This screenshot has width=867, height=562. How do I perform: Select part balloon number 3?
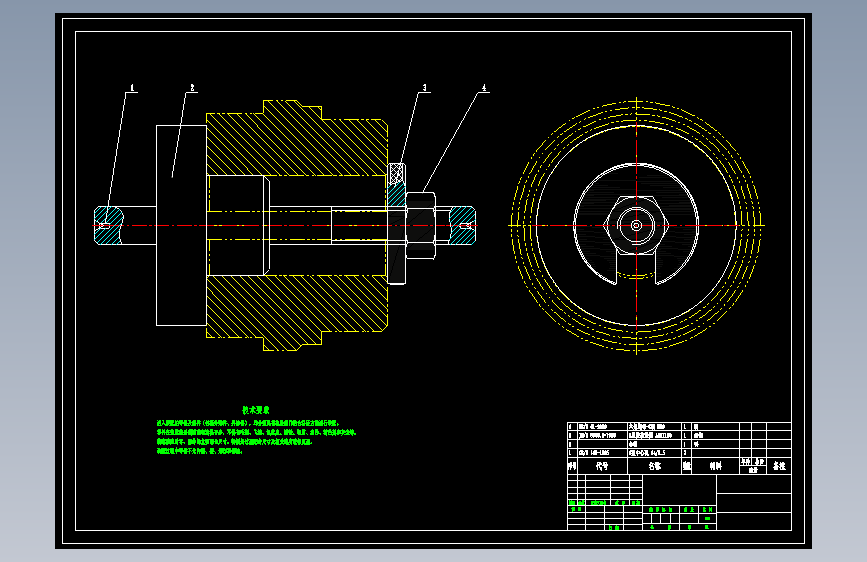(x=425, y=88)
